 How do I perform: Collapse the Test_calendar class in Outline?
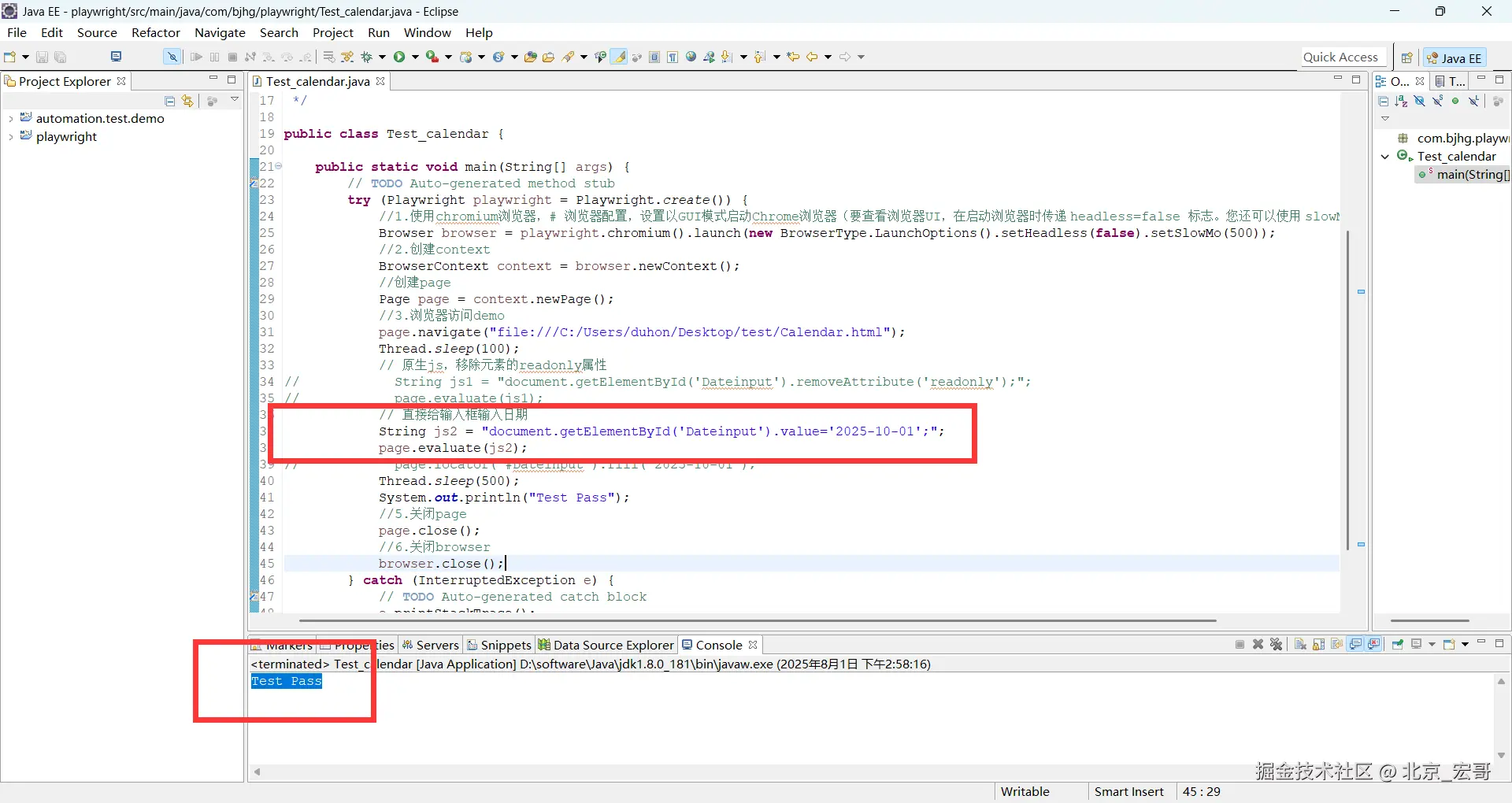click(x=1385, y=157)
